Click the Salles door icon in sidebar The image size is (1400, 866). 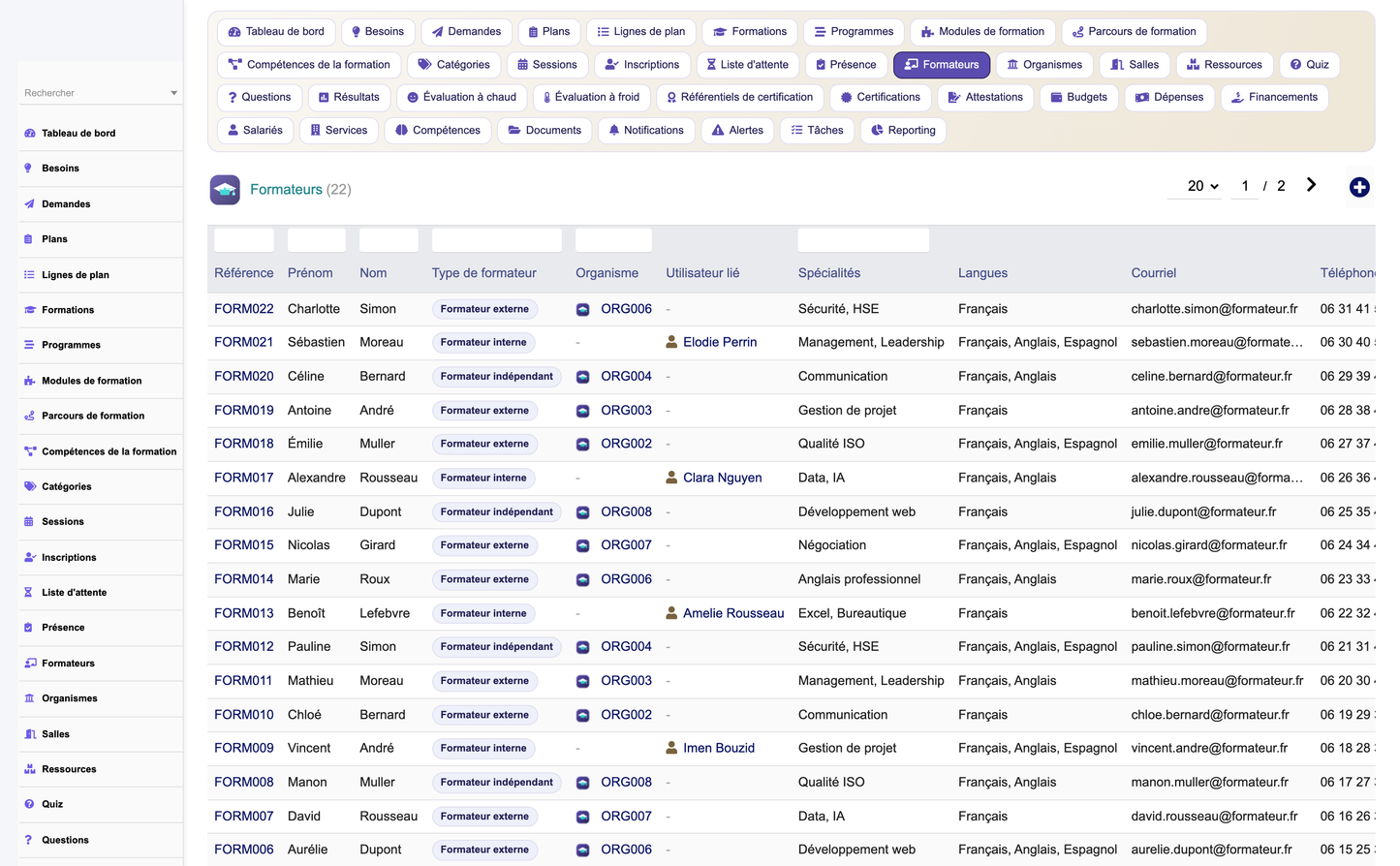click(x=29, y=734)
